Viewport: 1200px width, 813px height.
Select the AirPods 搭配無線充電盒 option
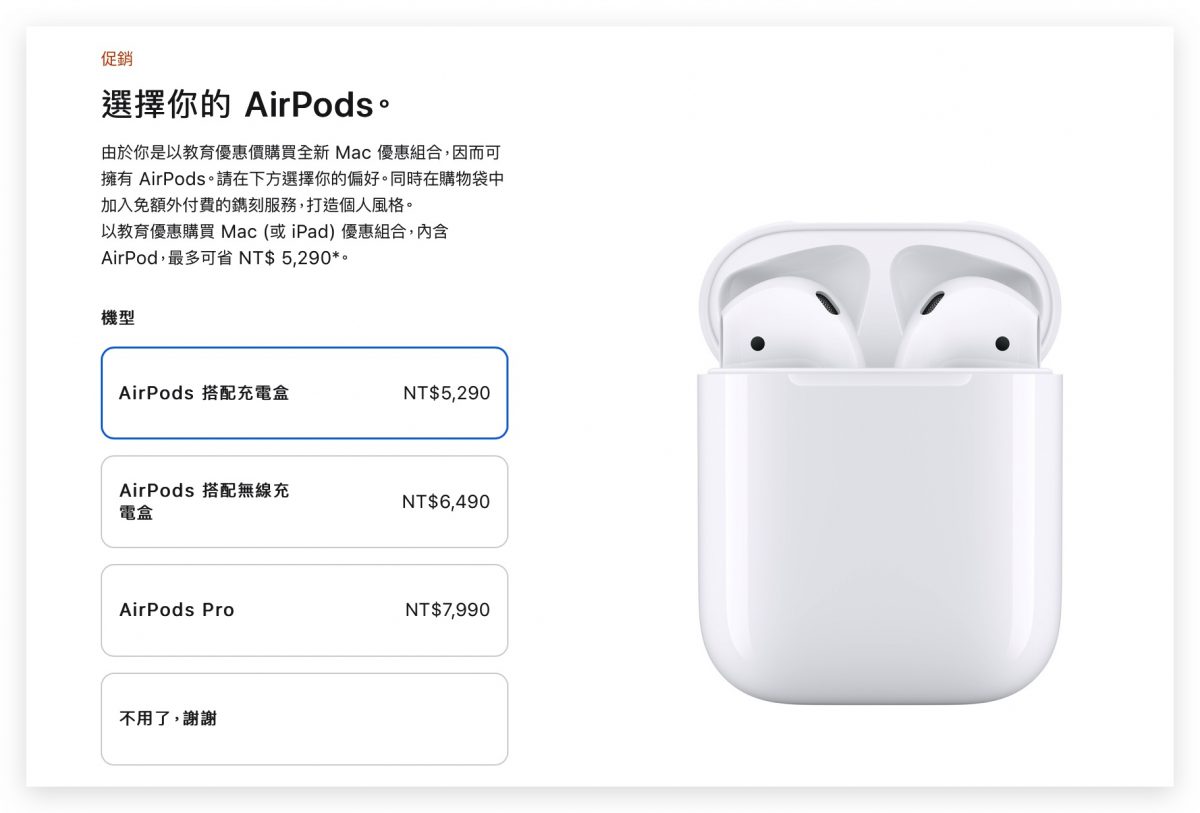303,501
